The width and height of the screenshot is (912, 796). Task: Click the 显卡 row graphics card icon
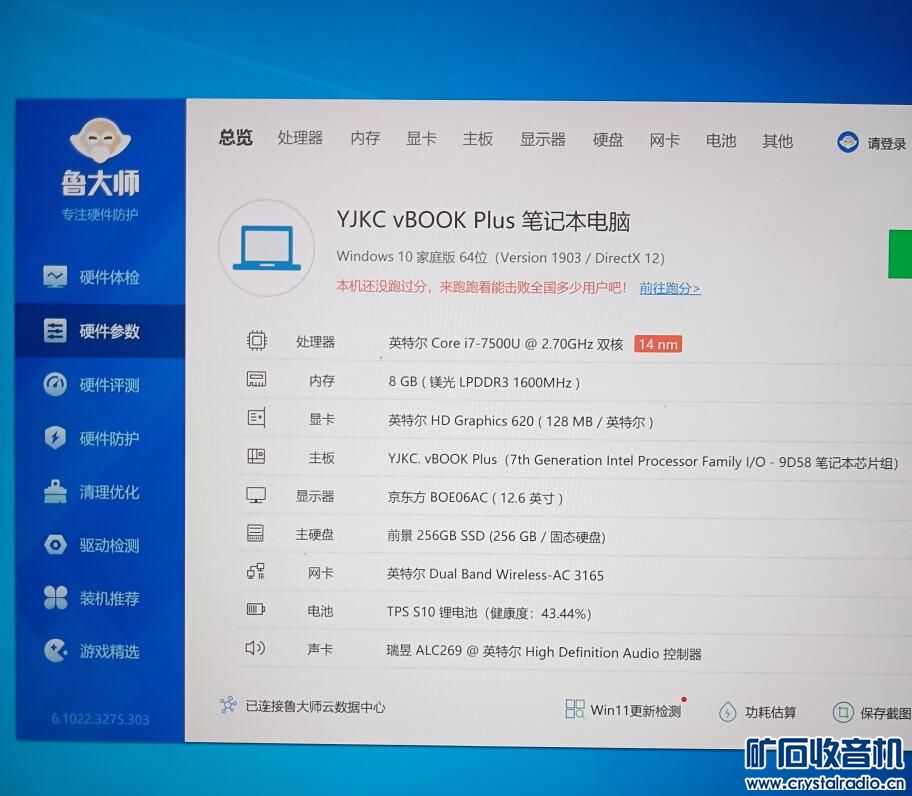256,417
